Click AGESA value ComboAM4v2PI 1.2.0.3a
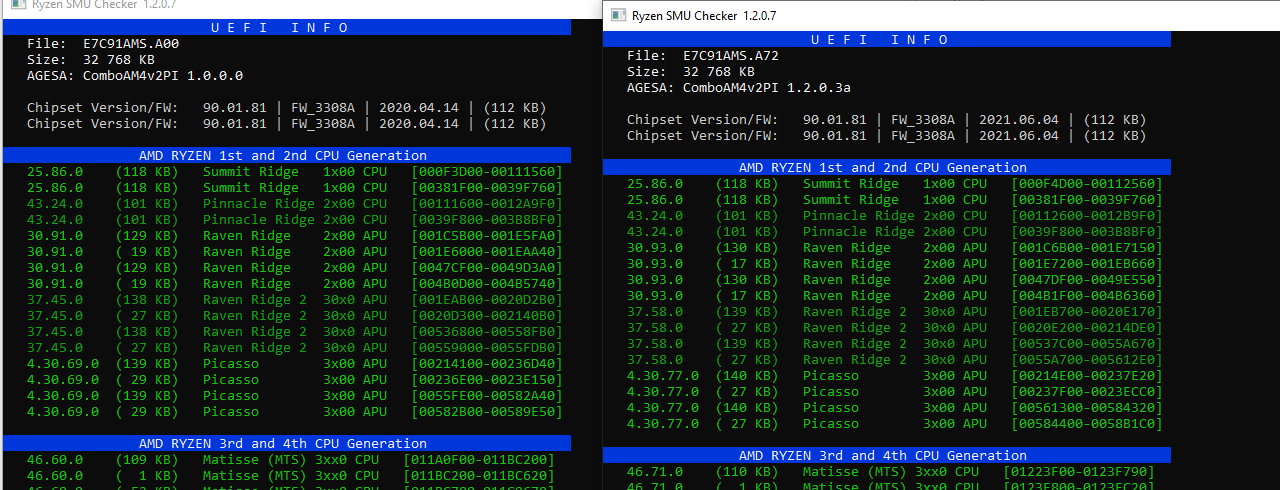 tap(767, 88)
